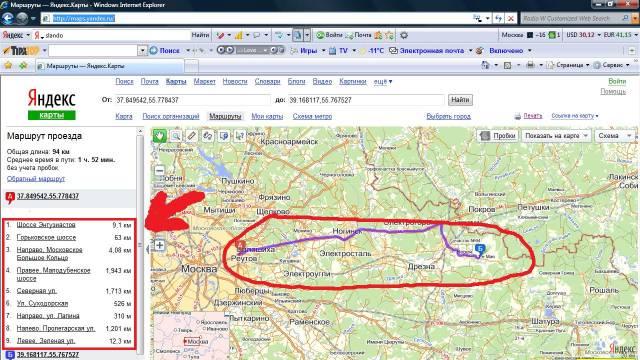Click the Б destination marker on map

tap(480, 249)
